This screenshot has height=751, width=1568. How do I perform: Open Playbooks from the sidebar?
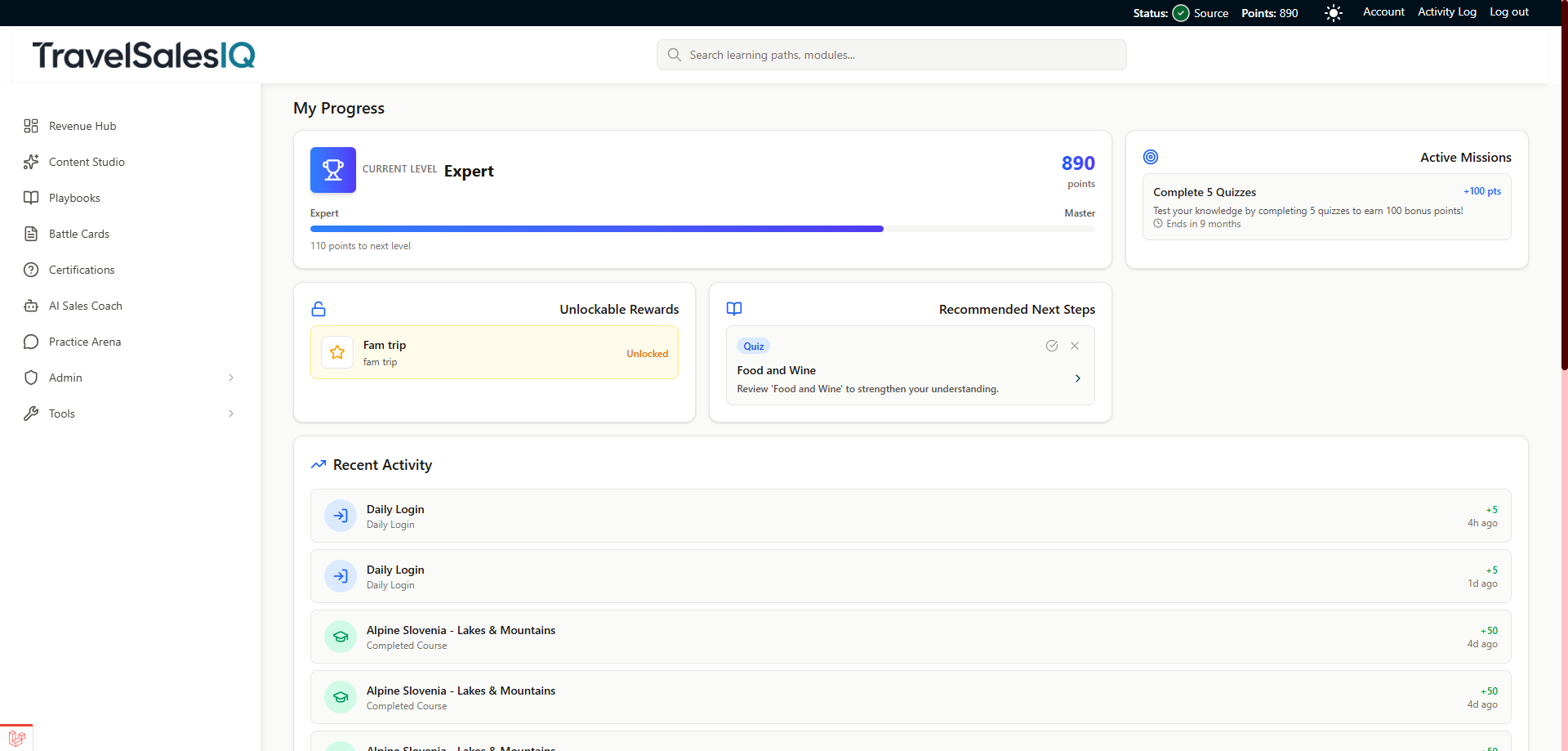point(75,197)
